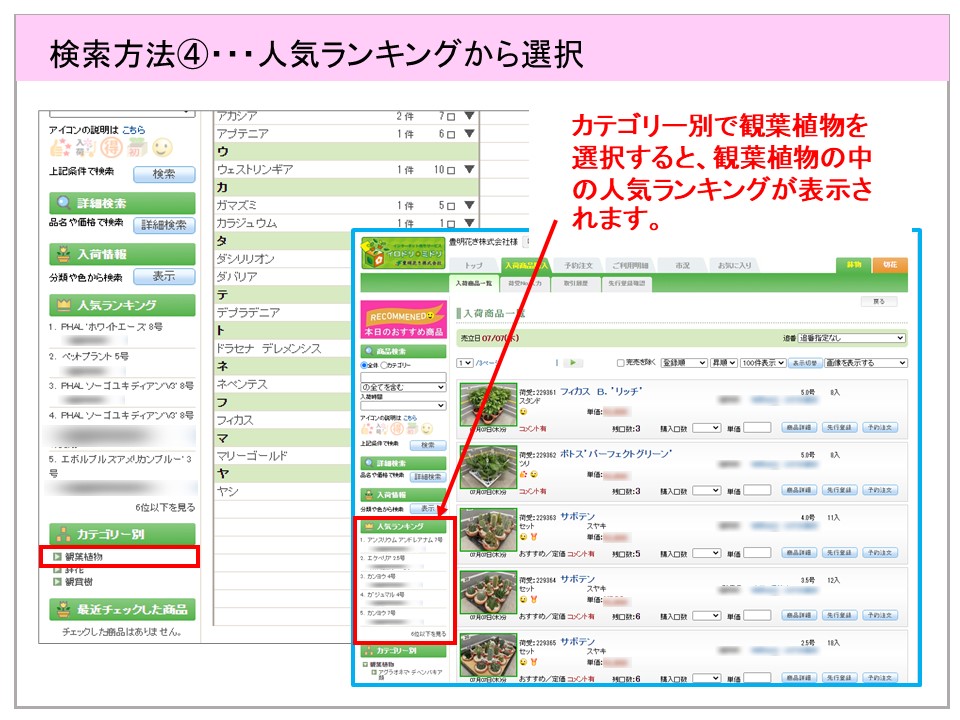The image size is (960, 720).
Task: Switch to the トップ tab
Action: coord(473,266)
